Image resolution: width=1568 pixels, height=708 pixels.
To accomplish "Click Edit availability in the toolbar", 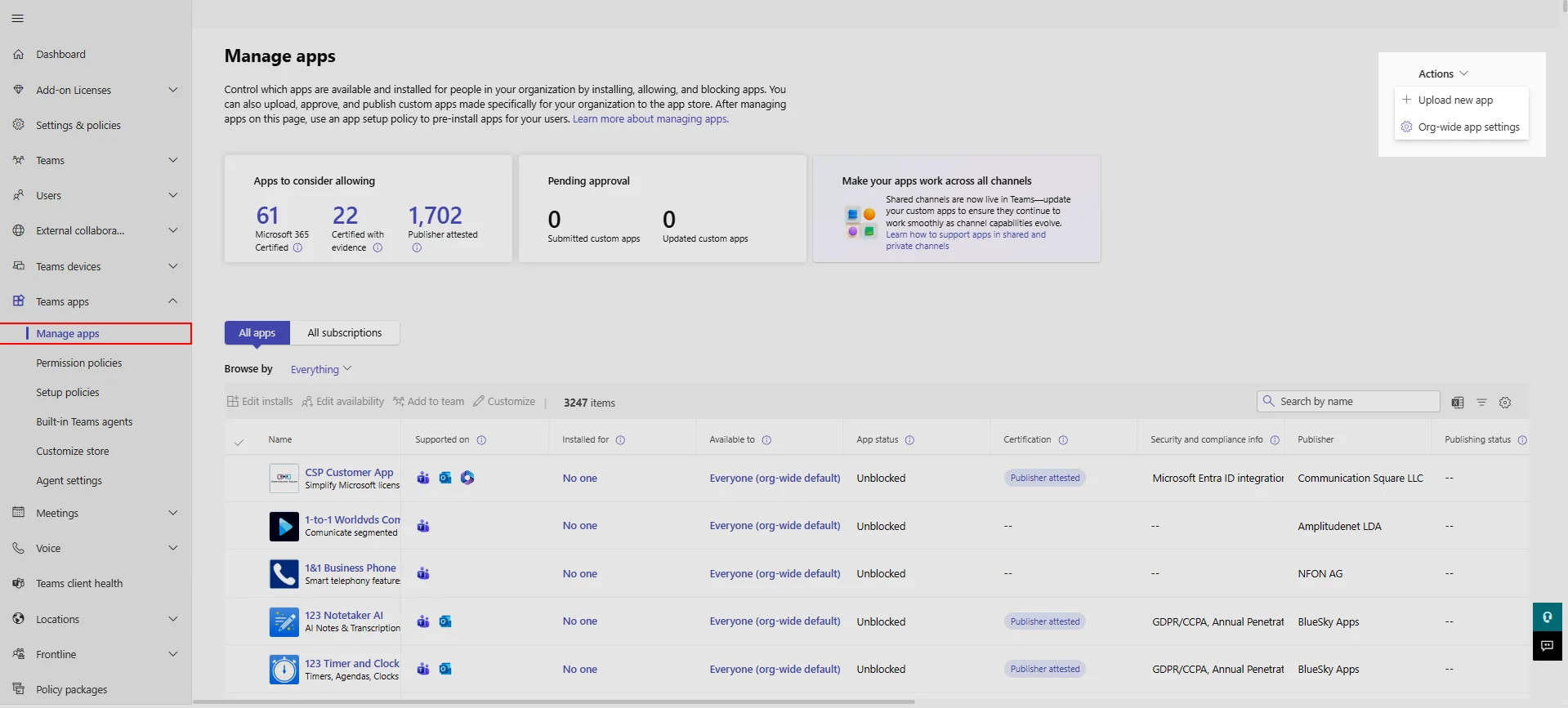I will coord(342,402).
